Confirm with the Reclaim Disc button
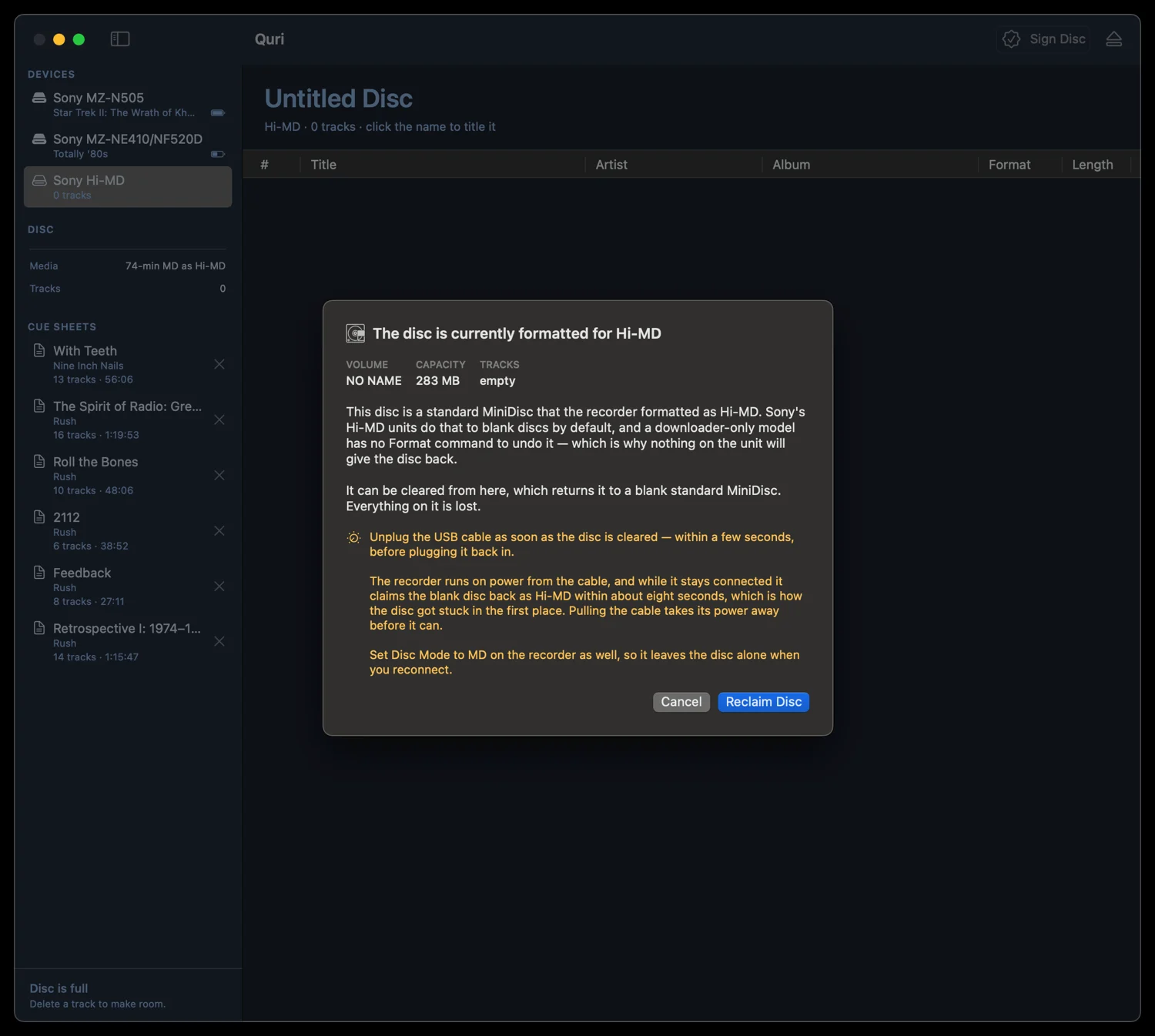Screen dimensions: 1155x1036 tap(764, 702)
